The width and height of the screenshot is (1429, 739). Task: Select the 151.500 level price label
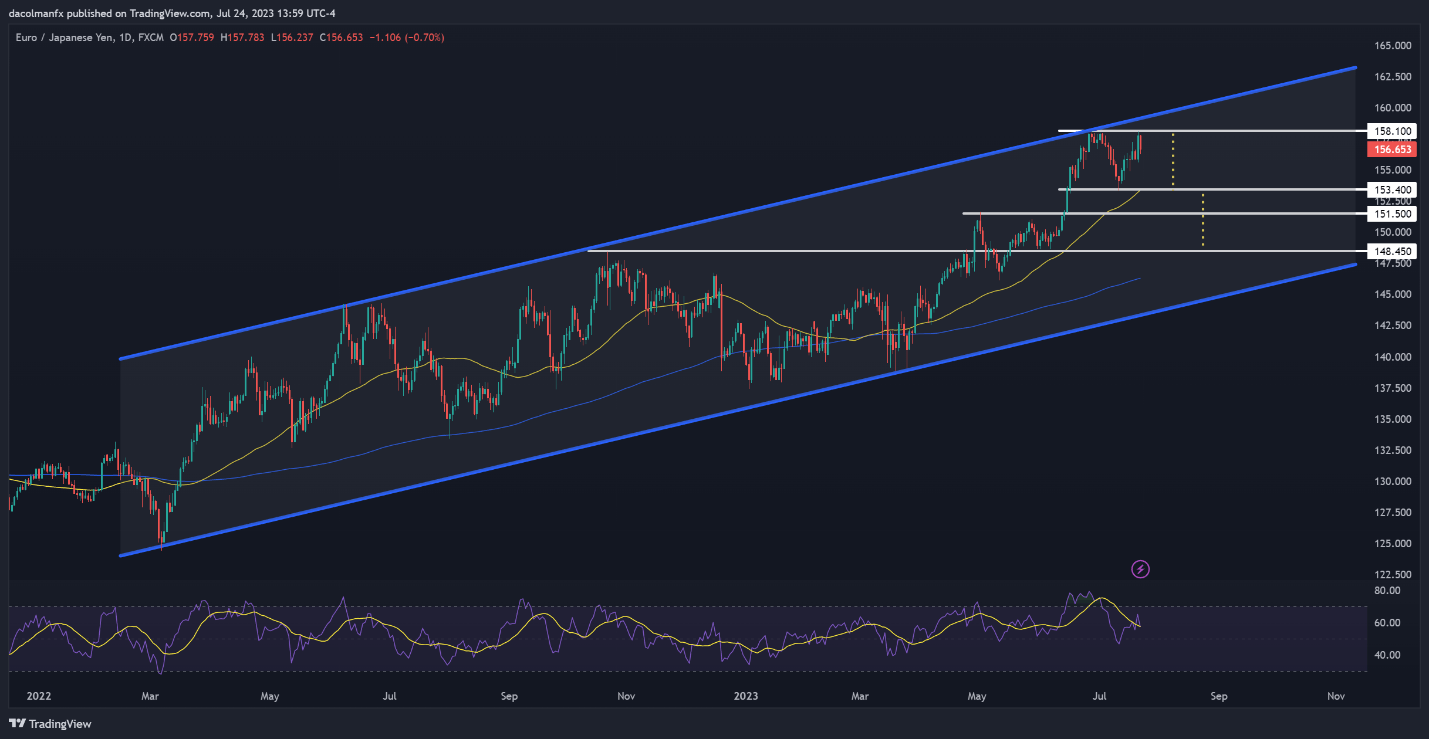tap(1391, 213)
